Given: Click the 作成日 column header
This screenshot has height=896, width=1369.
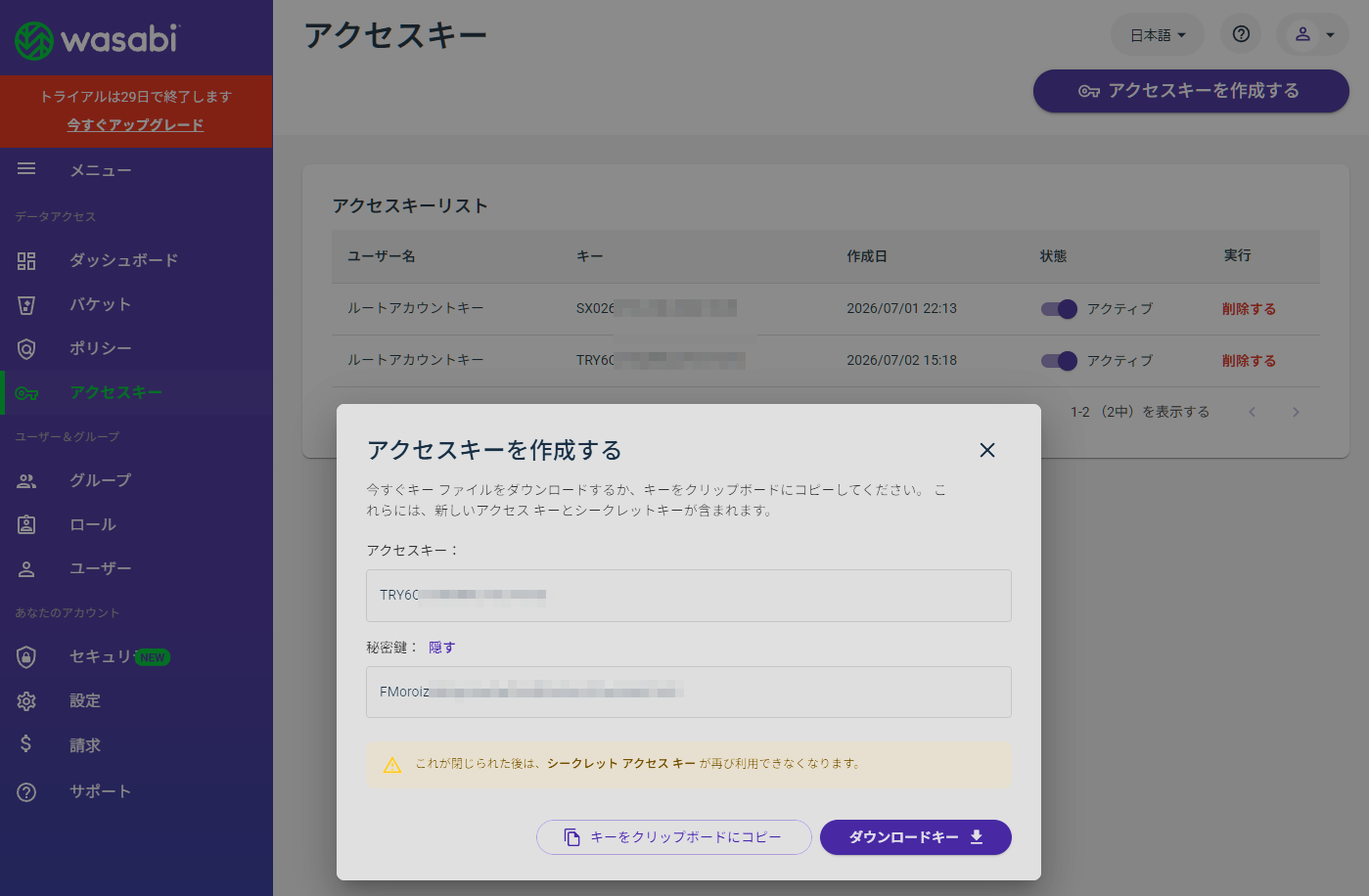Looking at the screenshot, I should coord(867,256).
